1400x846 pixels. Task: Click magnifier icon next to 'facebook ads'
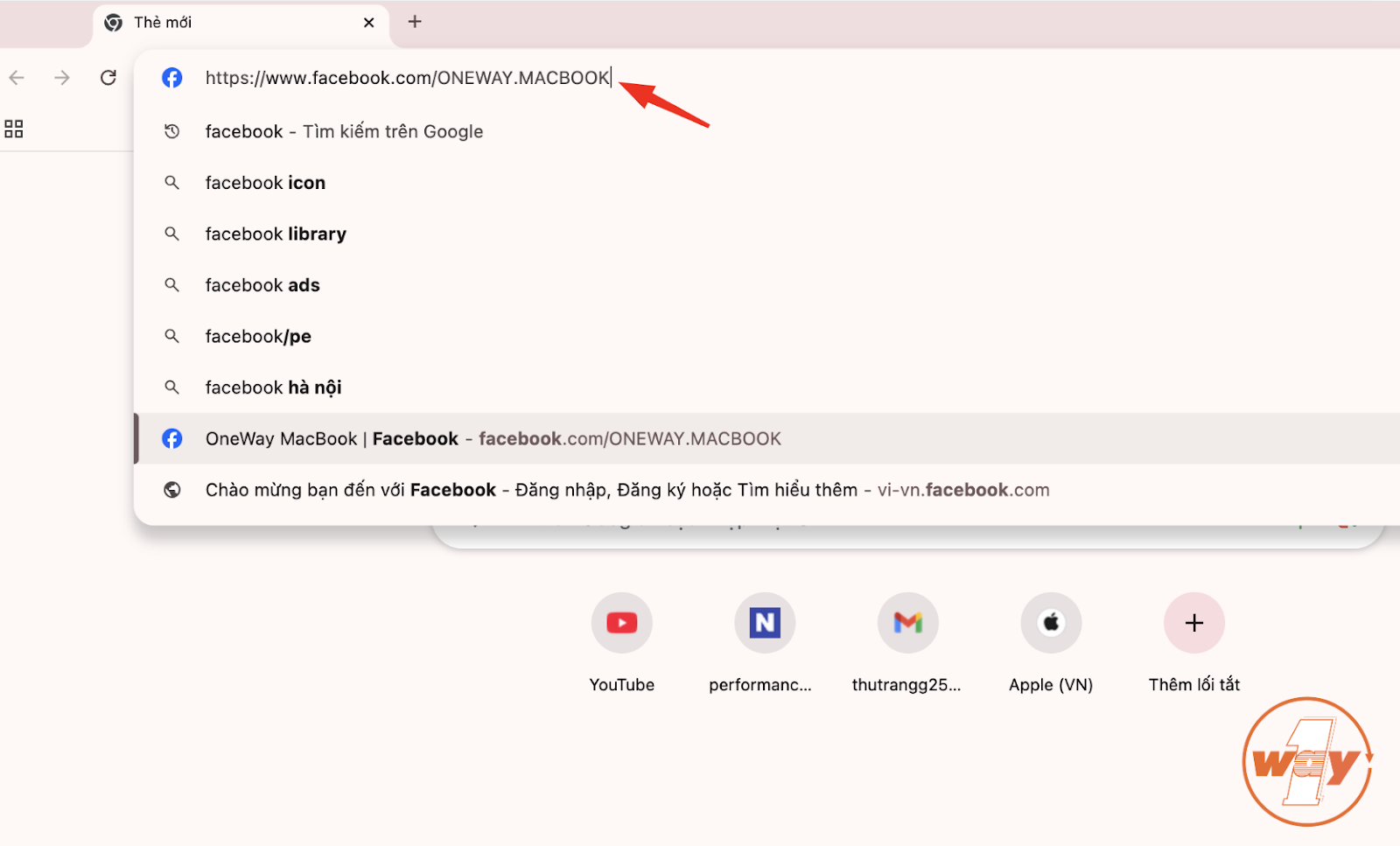172,285
